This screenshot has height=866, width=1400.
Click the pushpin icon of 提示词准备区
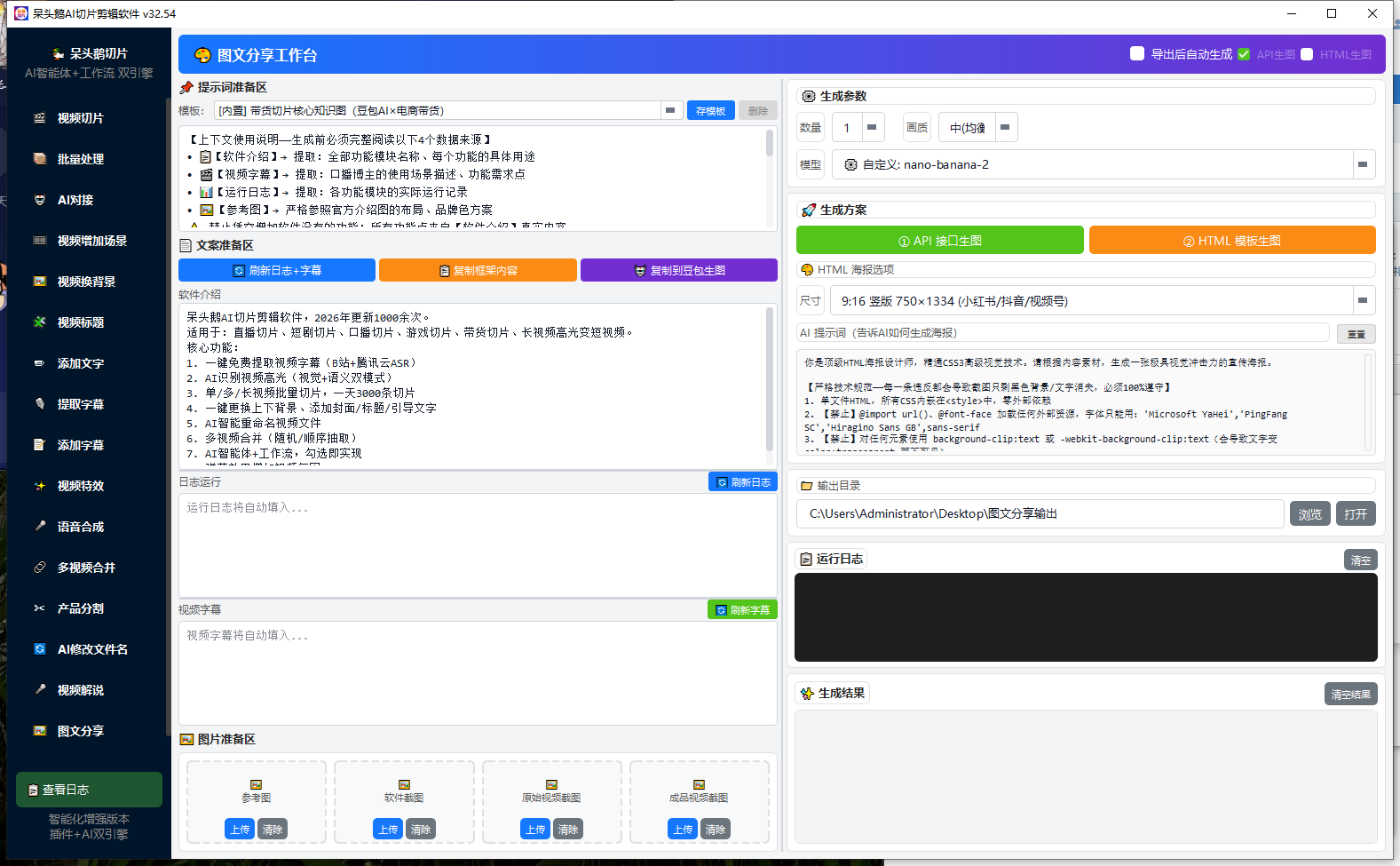[x=186, y=87]
